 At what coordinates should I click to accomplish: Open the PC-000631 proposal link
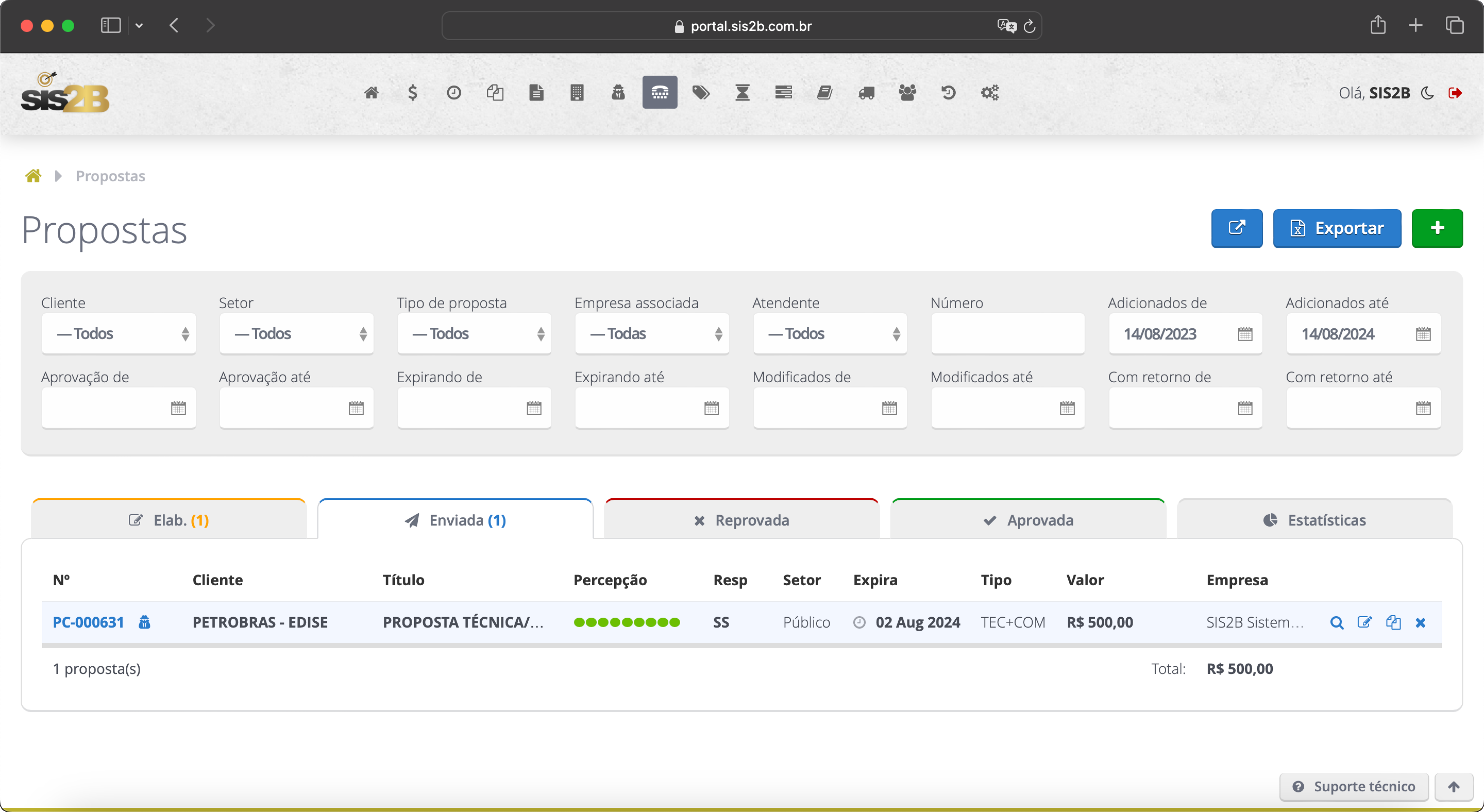88,622
